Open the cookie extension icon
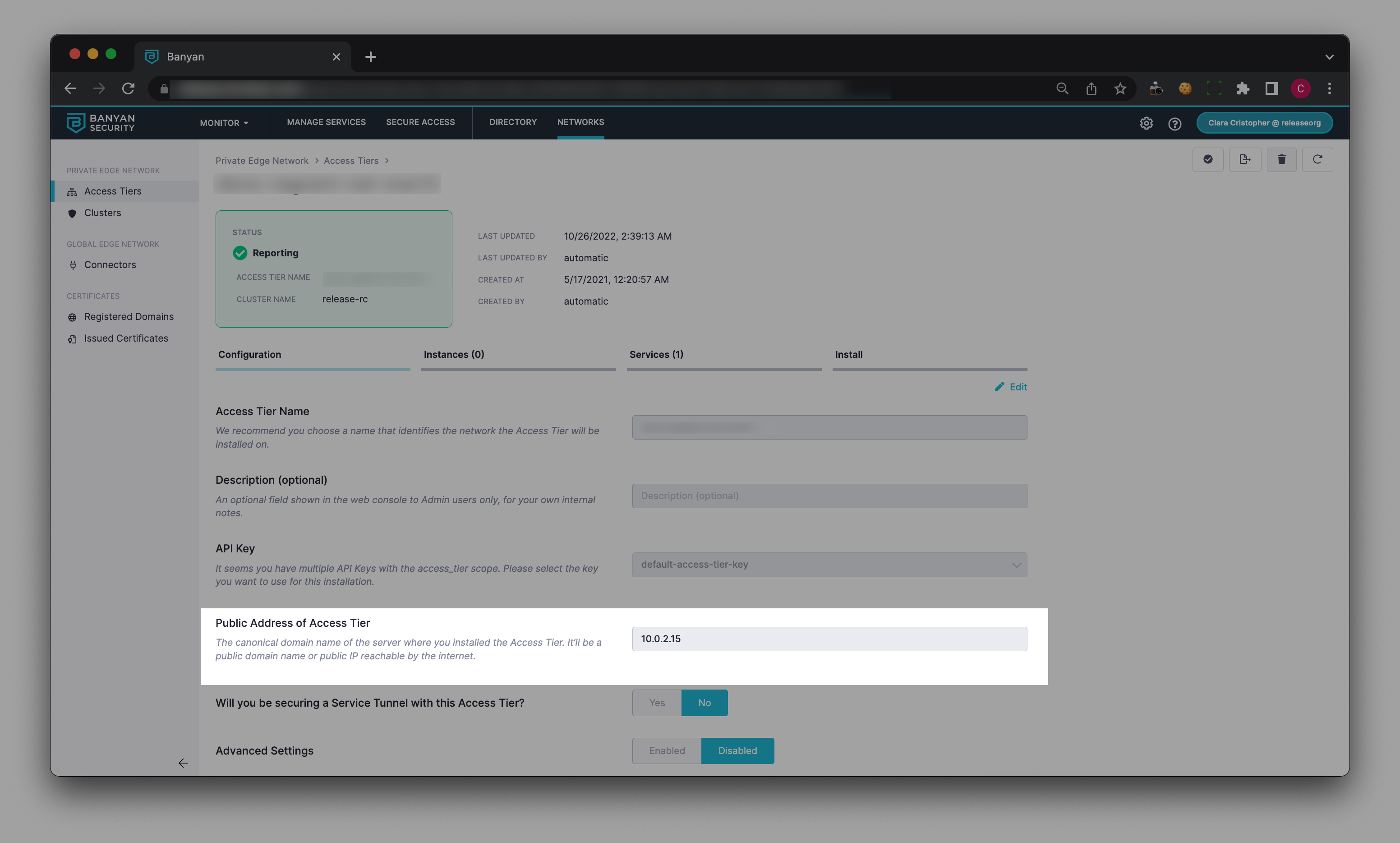This screenshot has height=843, width=1400. pyautogui.click(x=1185, y=88)
